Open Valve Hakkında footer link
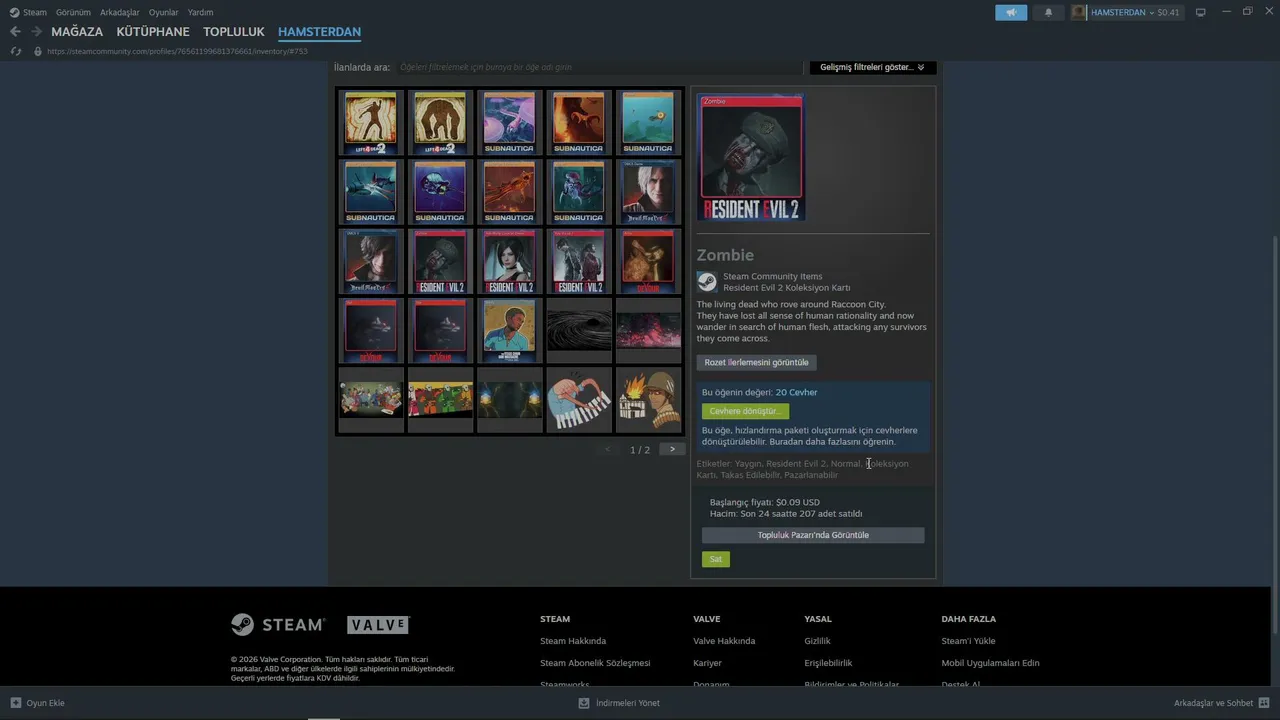1280x720 pixels. coord(724,641)
